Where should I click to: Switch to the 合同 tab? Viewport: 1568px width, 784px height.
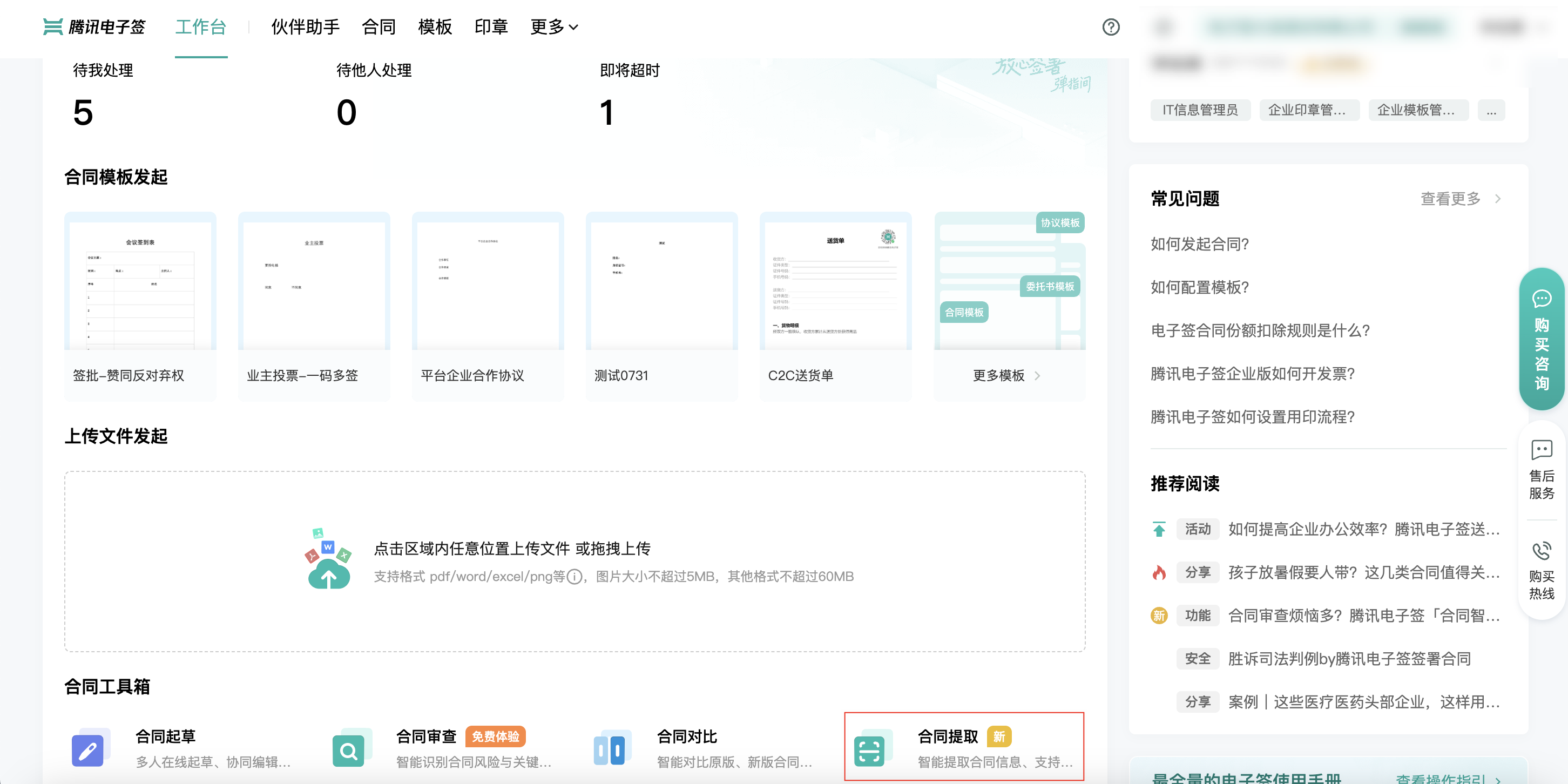(x=379, y=27)
